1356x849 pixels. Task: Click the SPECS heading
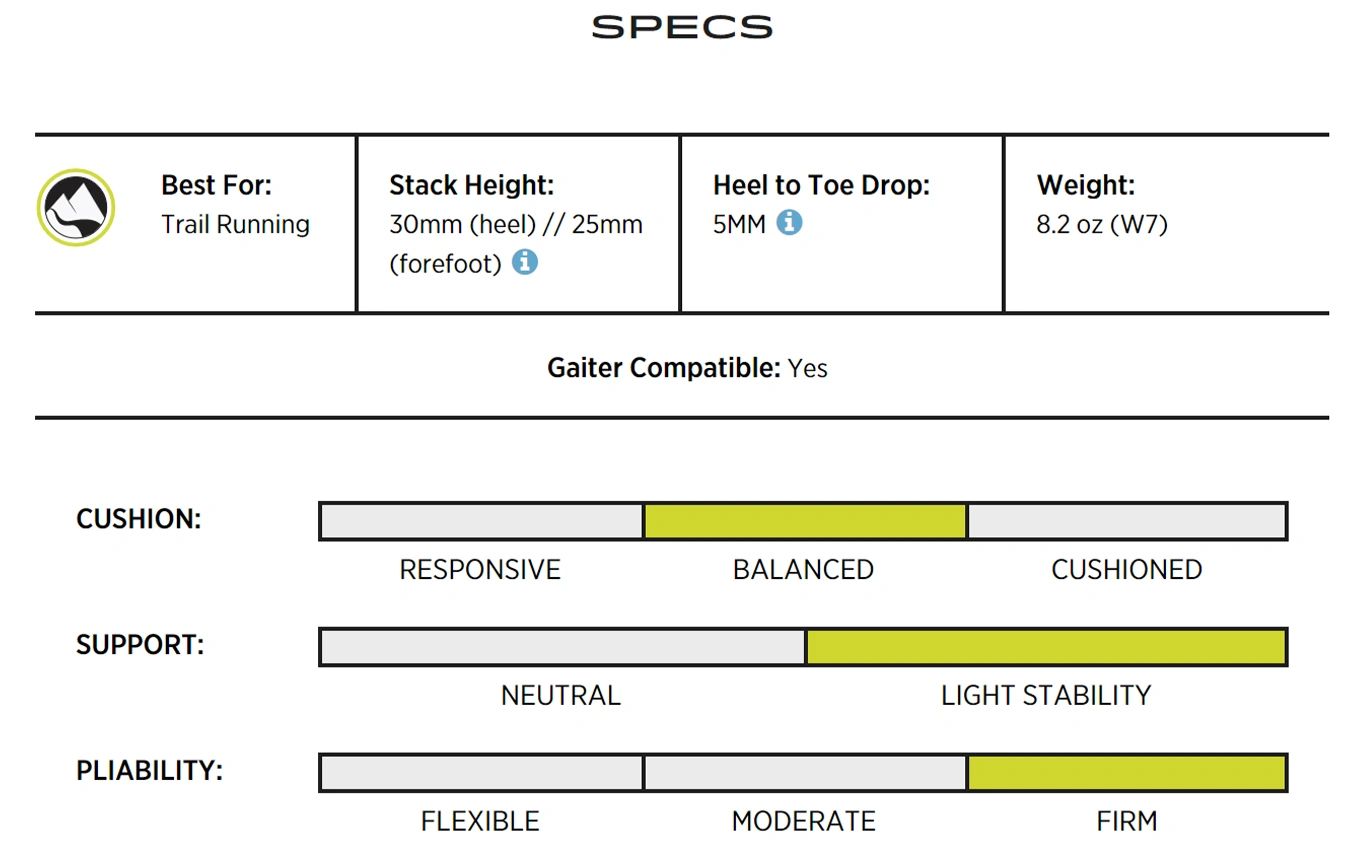click(x=682, y=27)
